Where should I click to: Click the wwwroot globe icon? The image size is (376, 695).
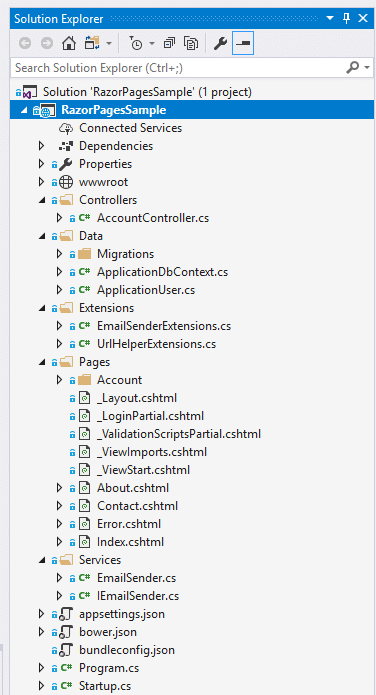point(66,182)
